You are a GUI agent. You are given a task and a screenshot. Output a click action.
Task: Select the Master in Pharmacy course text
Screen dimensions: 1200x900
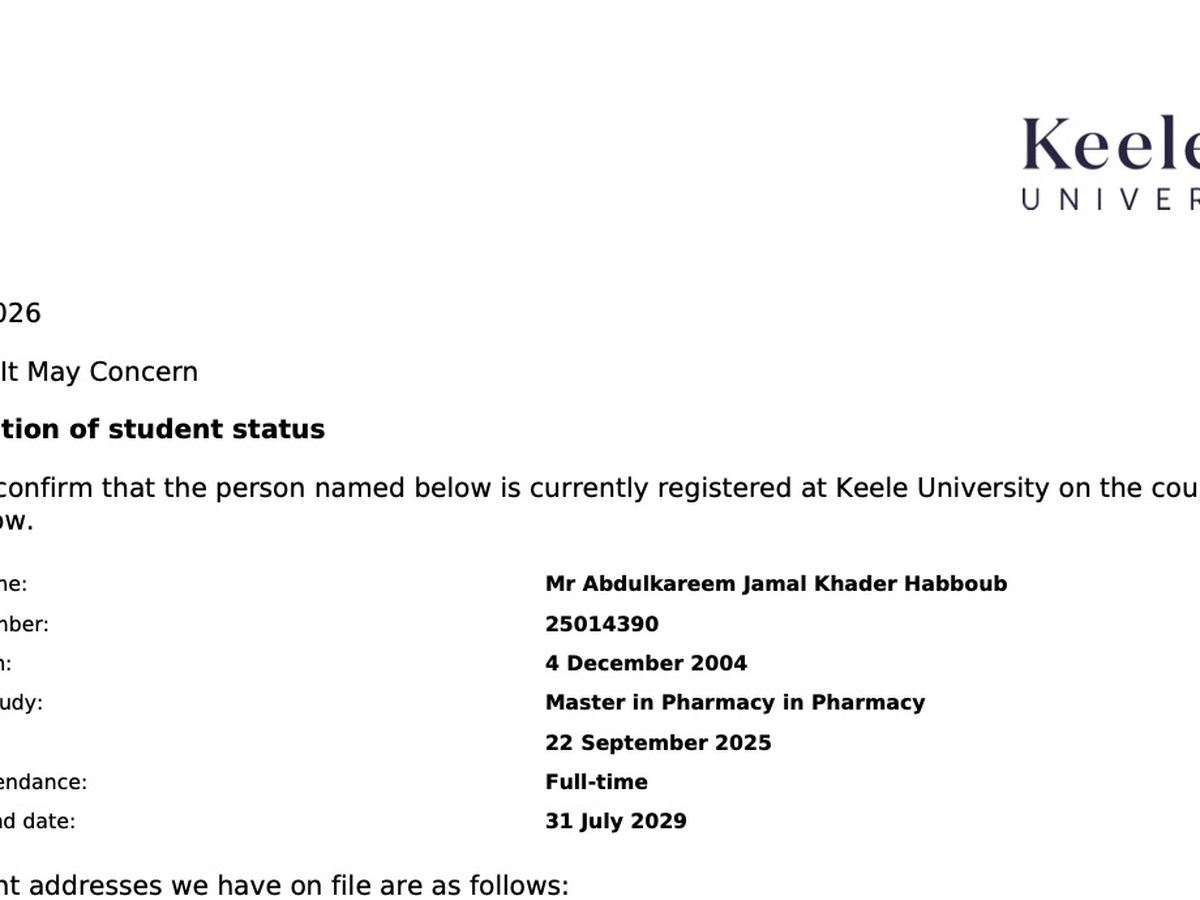coord(735,703)
